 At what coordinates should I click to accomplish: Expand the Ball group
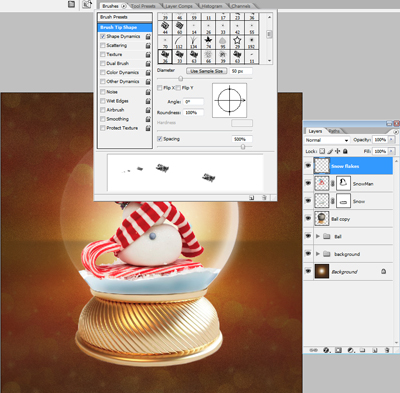point(318,236)
